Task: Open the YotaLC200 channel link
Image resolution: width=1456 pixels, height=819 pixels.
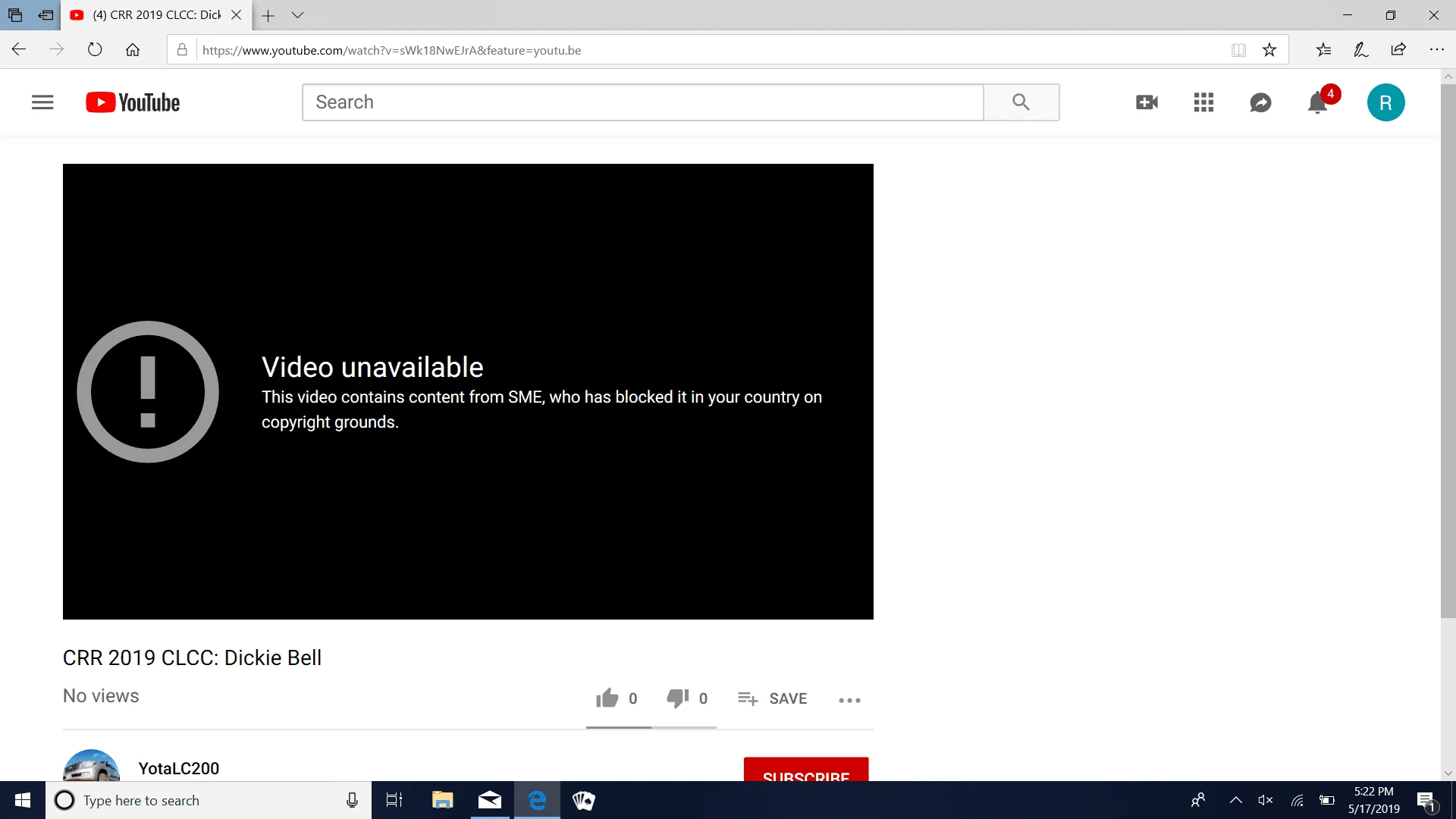Action: tap(179, 768)
